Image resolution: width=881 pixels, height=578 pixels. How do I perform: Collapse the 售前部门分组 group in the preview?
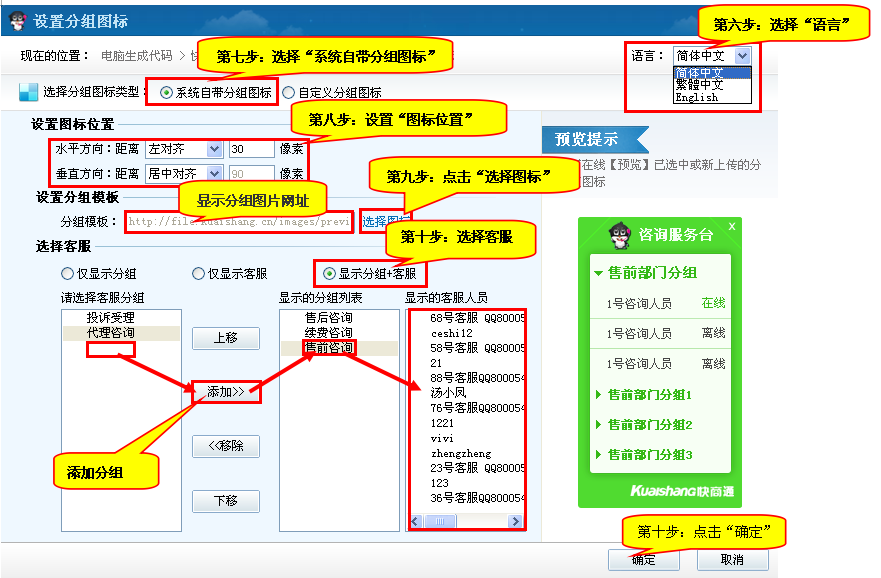597,272
